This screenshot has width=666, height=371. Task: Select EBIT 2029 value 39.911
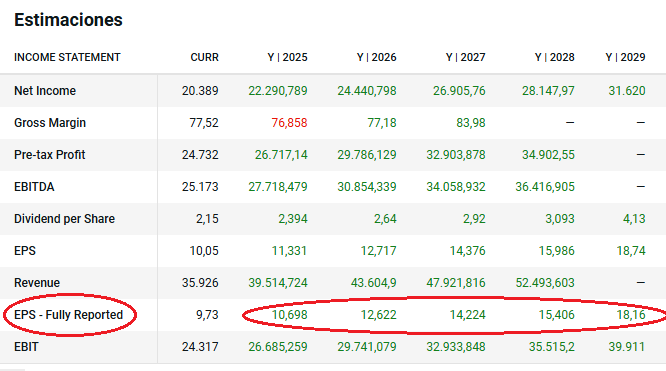click(627, 347)
